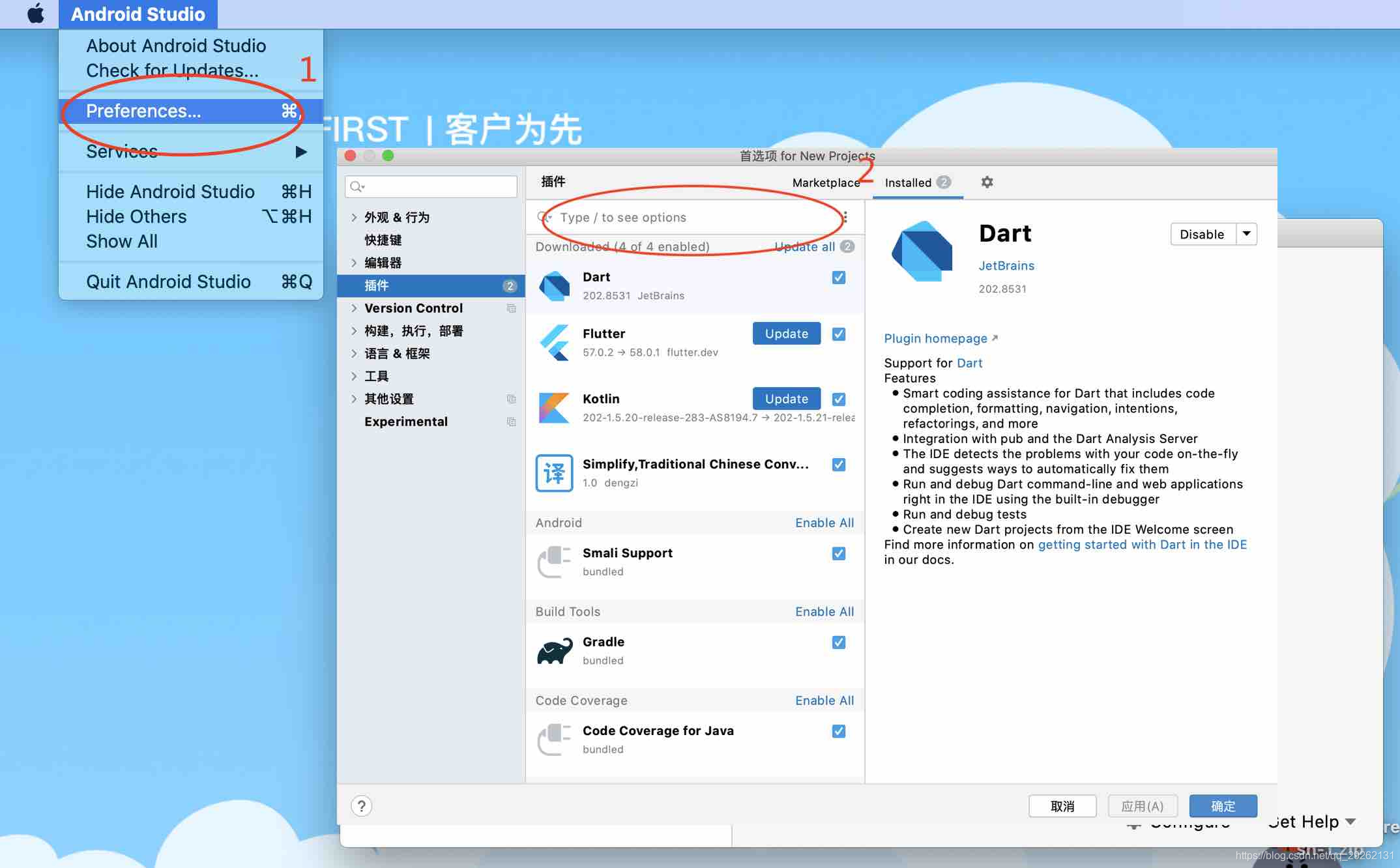Click Enable All for Android section
This screenshot has width=1400, height=868.
pyautogui.click(x=824, y=523)
